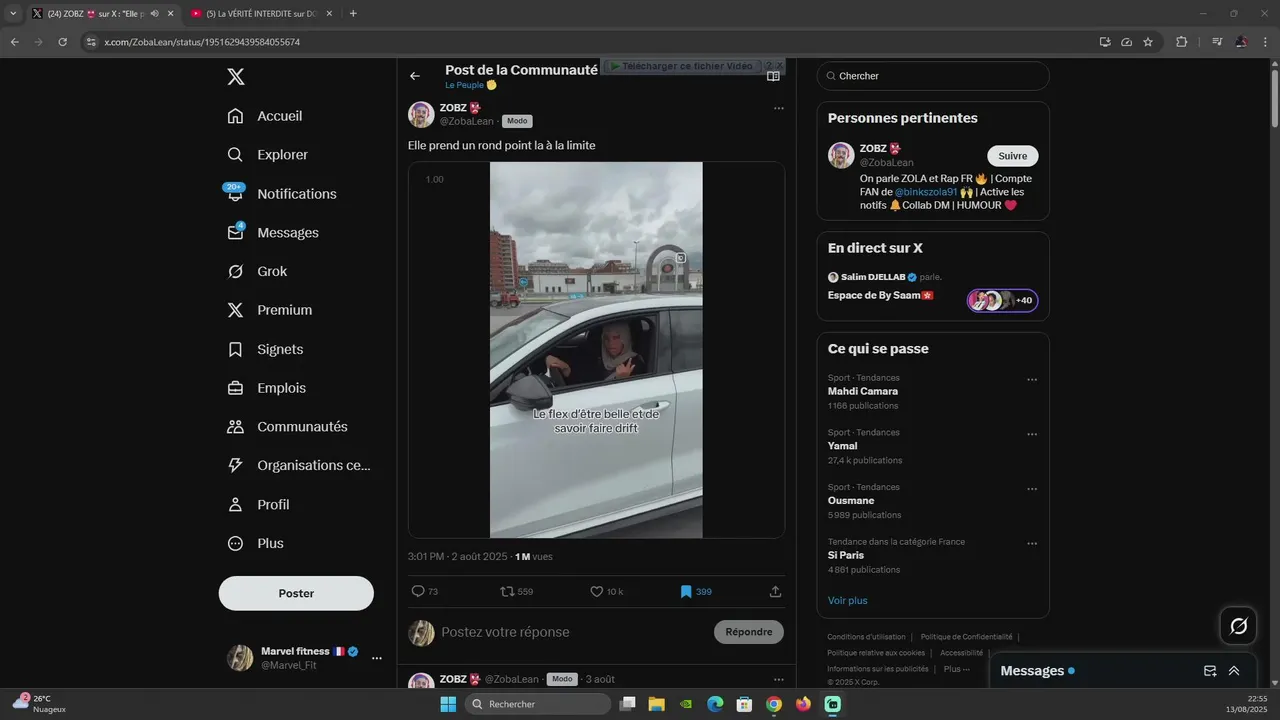
Task: Open the +40 listeners avatar group
Action: pos(1003,300)
